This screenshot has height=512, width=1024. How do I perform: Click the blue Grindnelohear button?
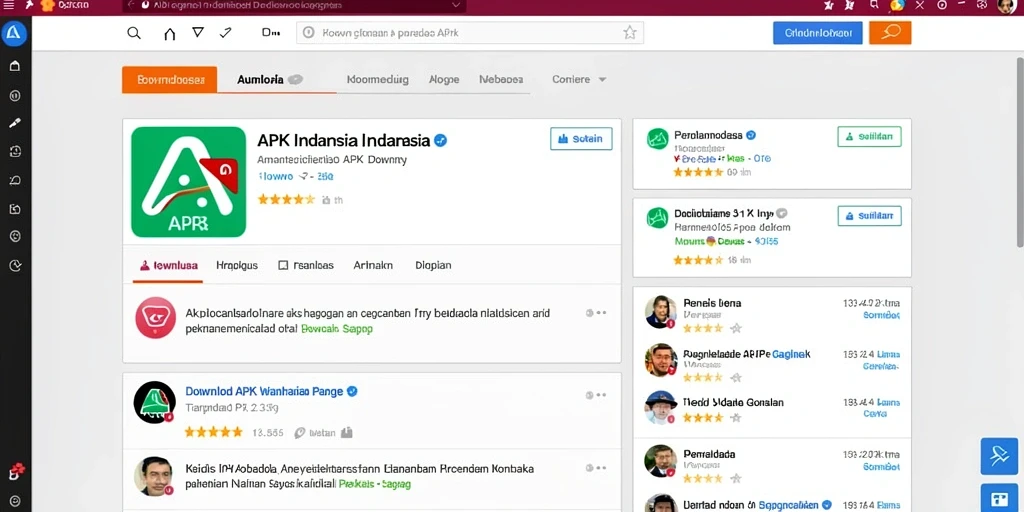(818, 33)
